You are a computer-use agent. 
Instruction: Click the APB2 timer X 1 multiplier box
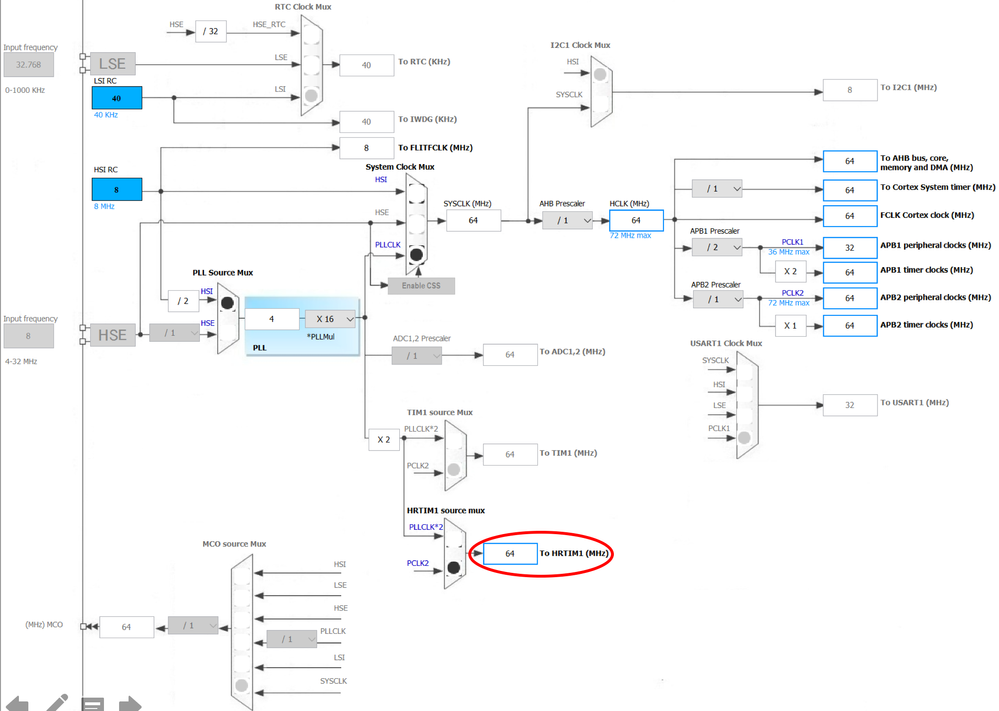pos(791,326)
